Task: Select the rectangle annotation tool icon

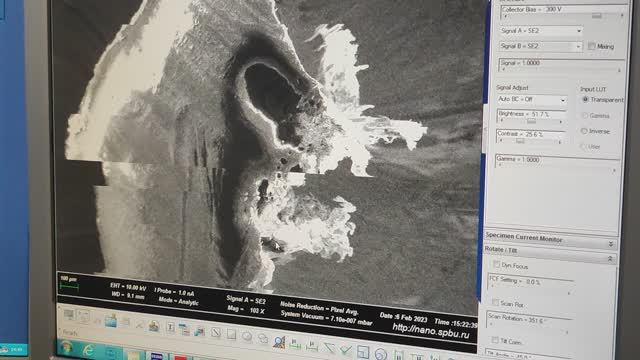Action: pyautogui.click(x=231, y=335)
